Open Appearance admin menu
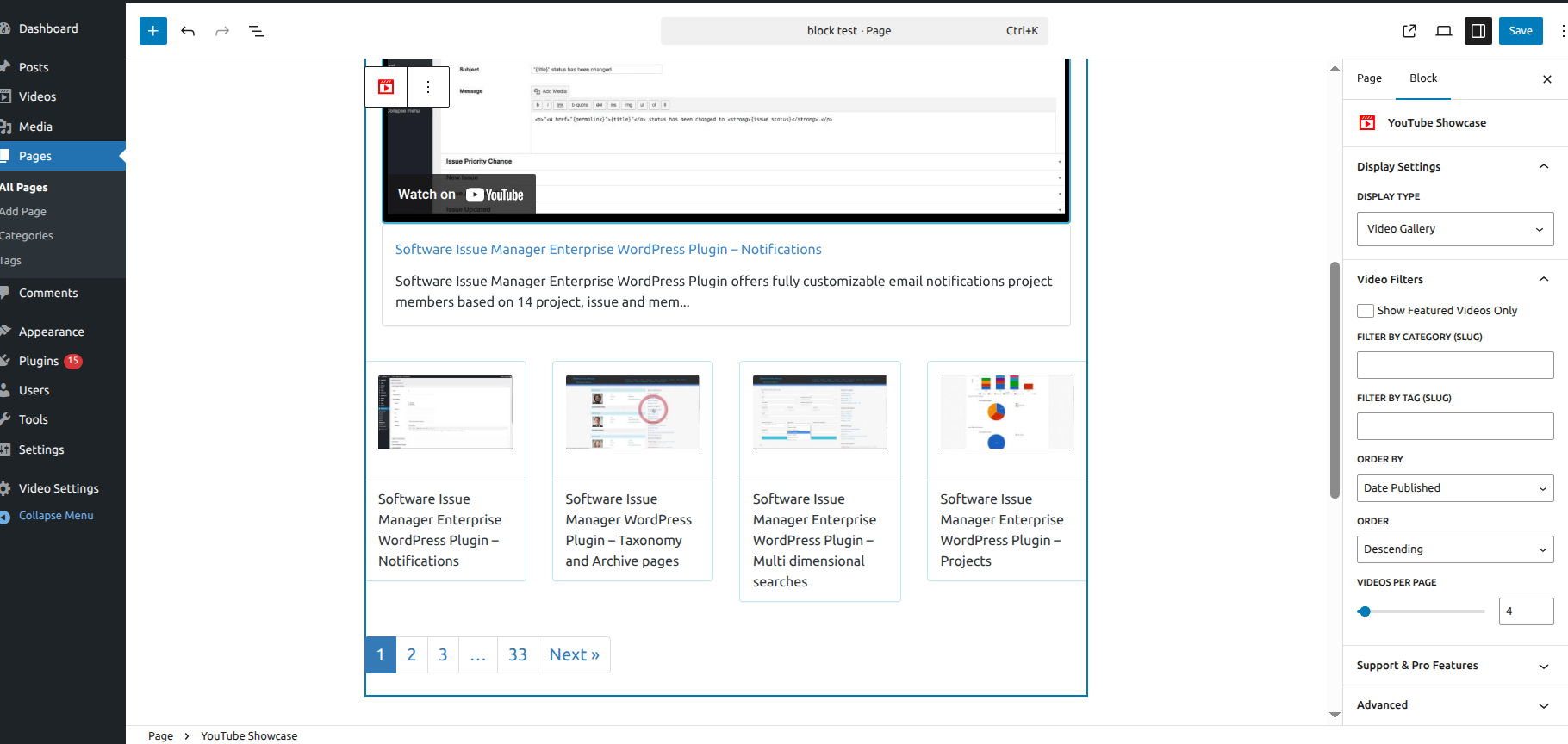 tap(52, 332)
